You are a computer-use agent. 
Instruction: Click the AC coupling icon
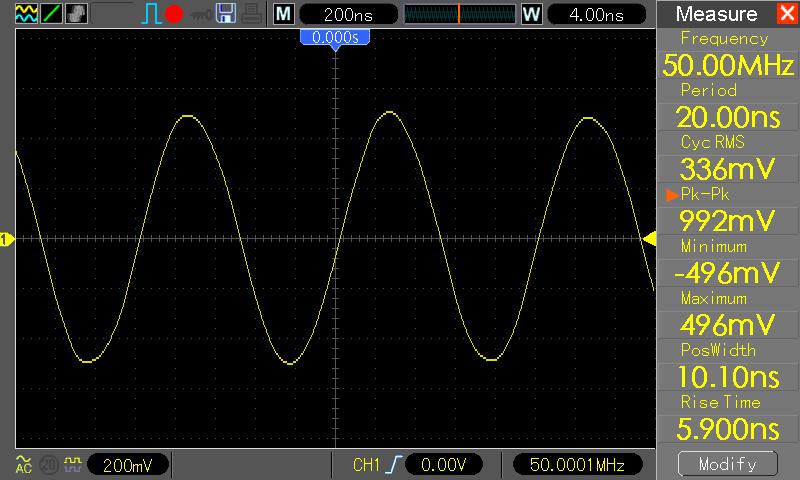point(23,464)
